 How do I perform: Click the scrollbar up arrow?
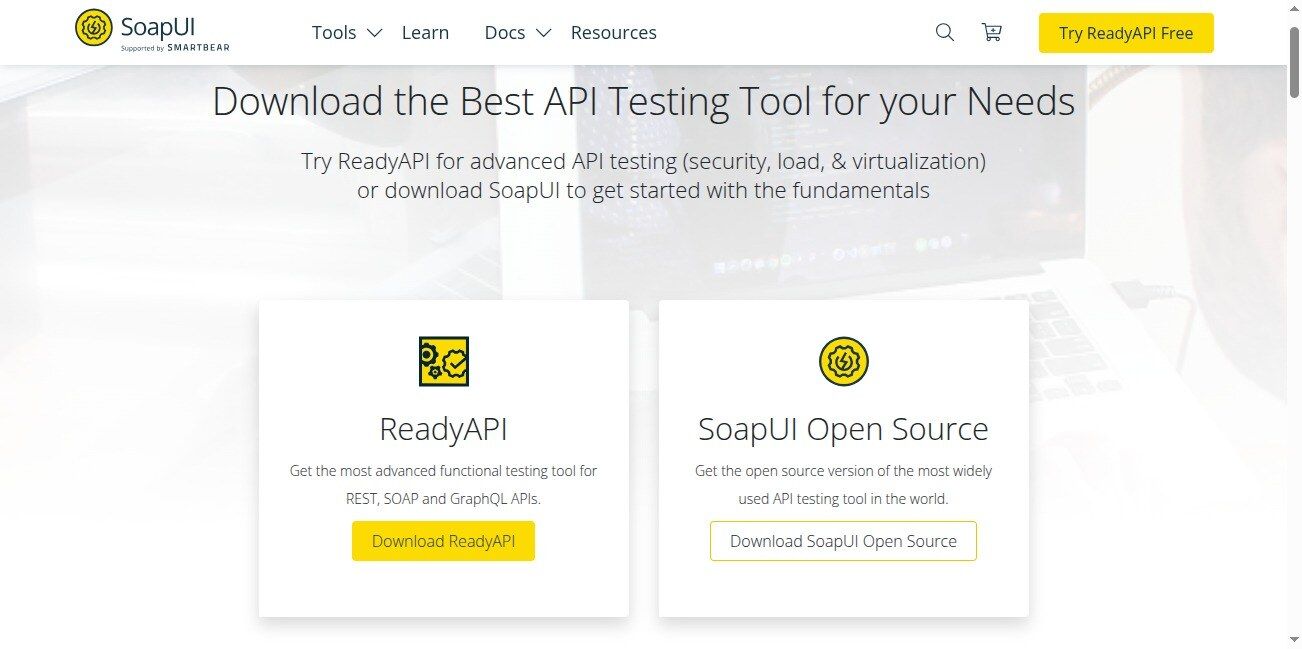[1294, 7]
